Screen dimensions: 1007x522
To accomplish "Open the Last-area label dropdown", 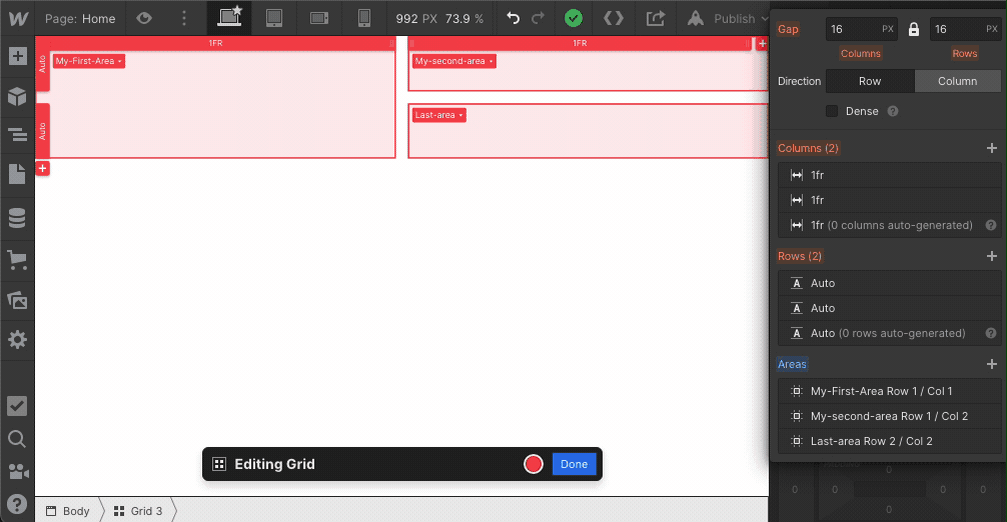I will (x=439, y=115).
